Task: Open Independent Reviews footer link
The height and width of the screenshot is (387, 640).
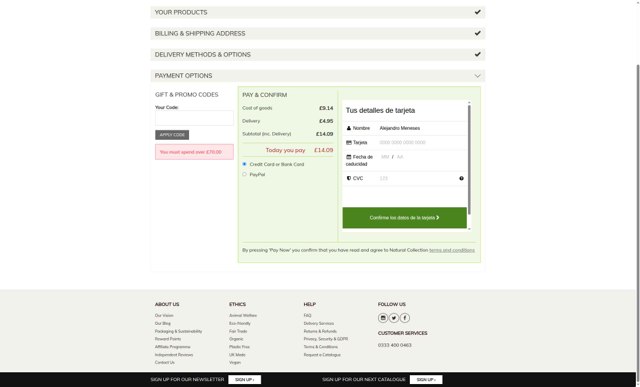Action: click(174, 355)
